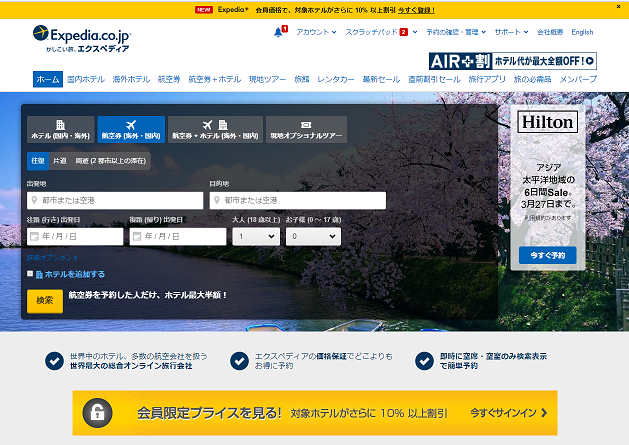This screenshot has height=445, width=629.
Task: Click the yellow 検索 search button
Action: click(45, 301)
